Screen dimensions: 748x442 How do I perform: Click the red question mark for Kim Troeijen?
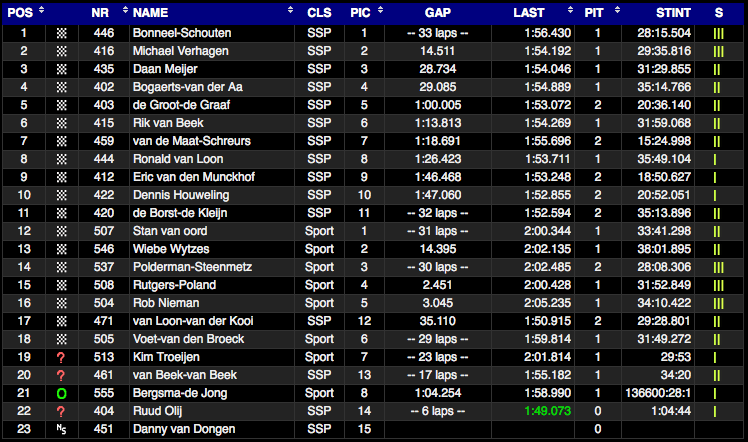pos(62,358)
